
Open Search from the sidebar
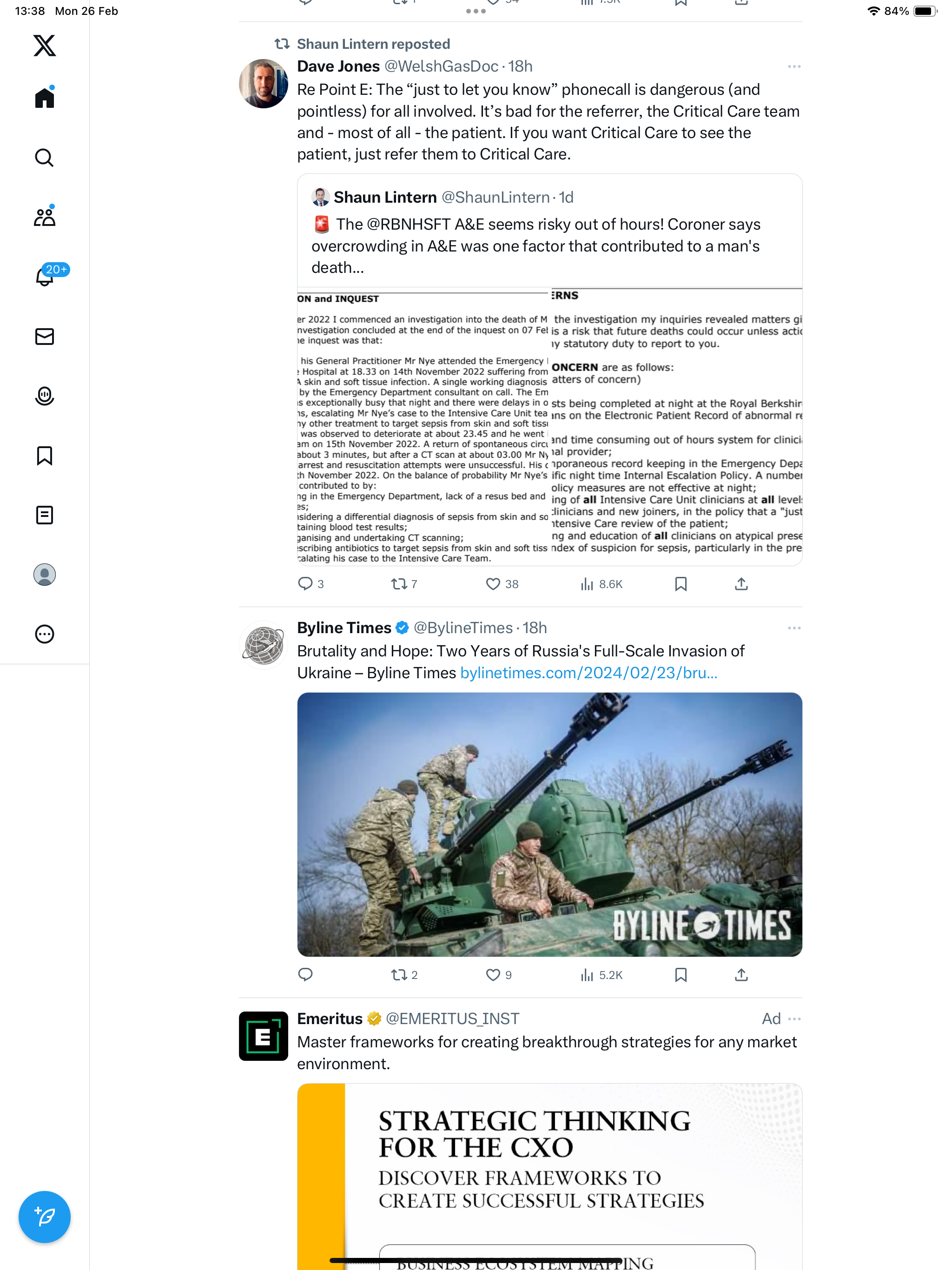point(44,157)
